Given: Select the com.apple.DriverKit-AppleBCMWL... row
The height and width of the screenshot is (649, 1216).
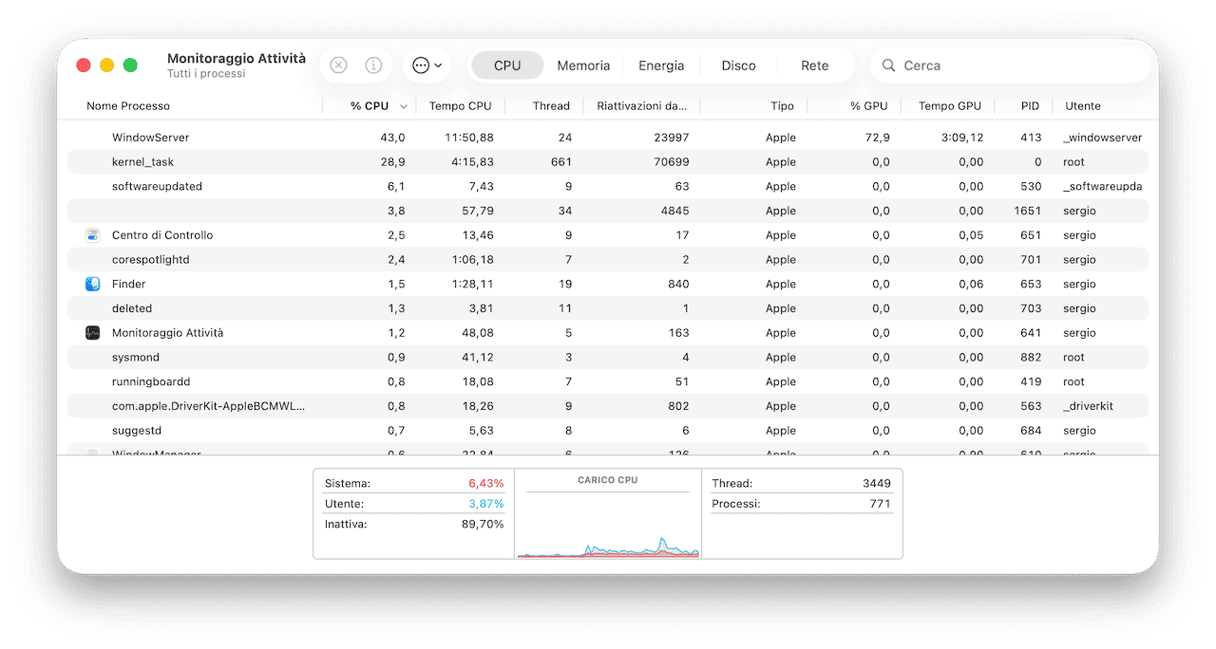Looking at the screenshot, I should pyautogui.click(x=607, y=406).
